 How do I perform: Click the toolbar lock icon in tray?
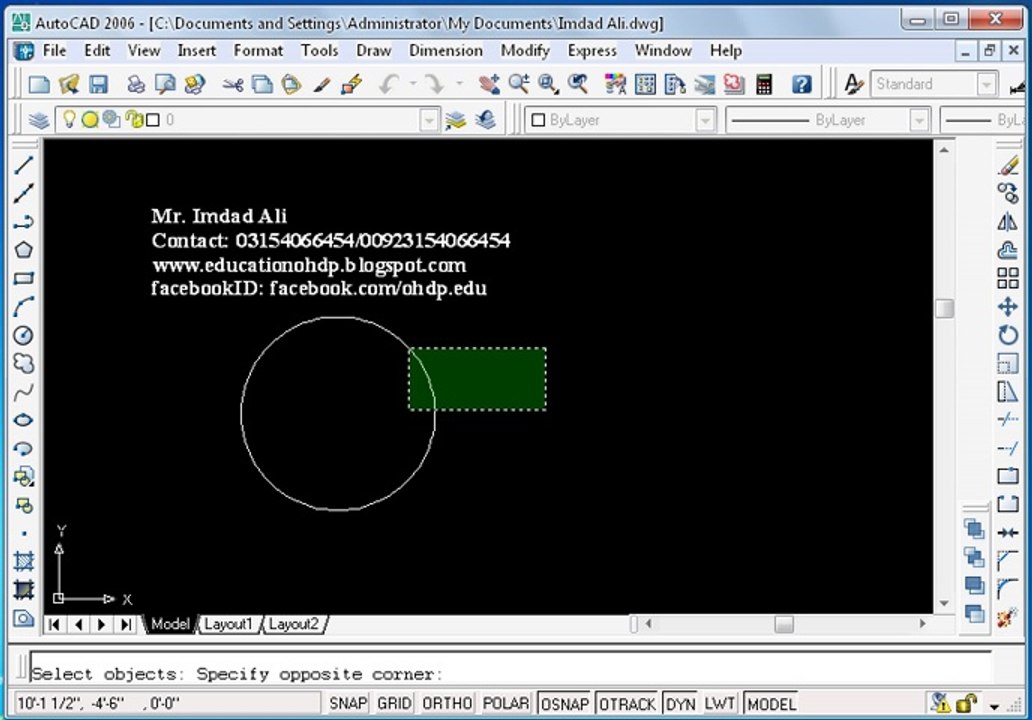pos(966,704)
